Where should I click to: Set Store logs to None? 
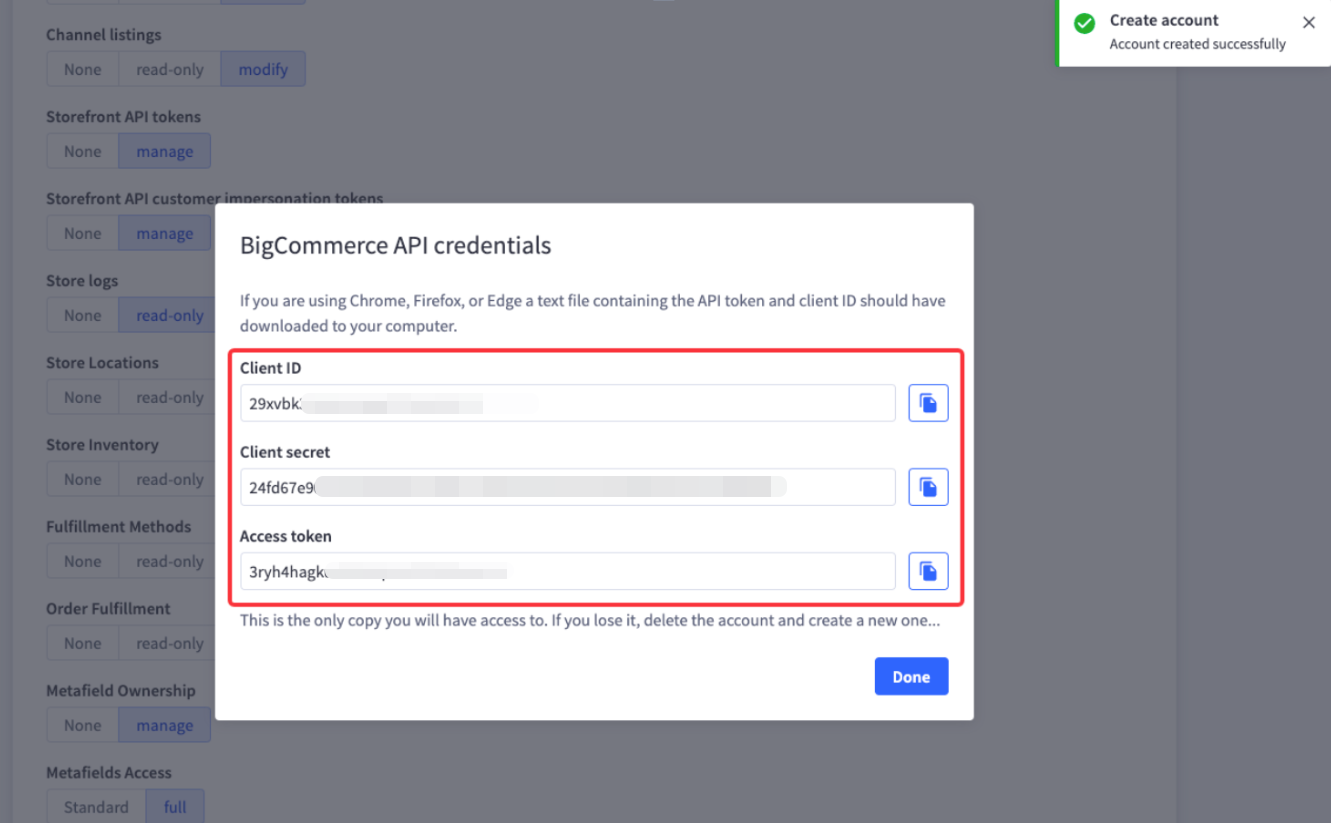point(82,315)
